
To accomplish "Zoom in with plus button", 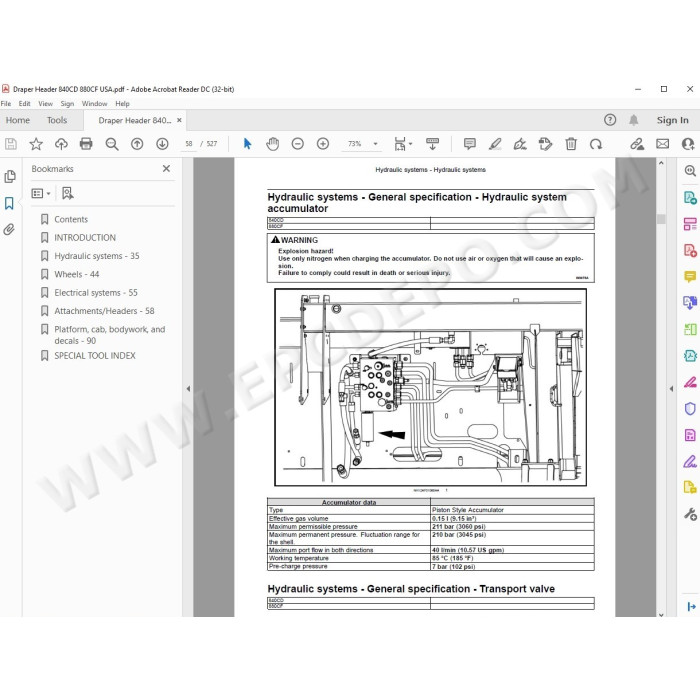I will point(323,144).
